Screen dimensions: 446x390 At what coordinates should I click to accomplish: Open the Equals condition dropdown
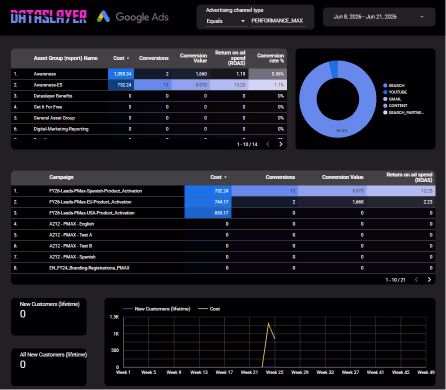226,21
